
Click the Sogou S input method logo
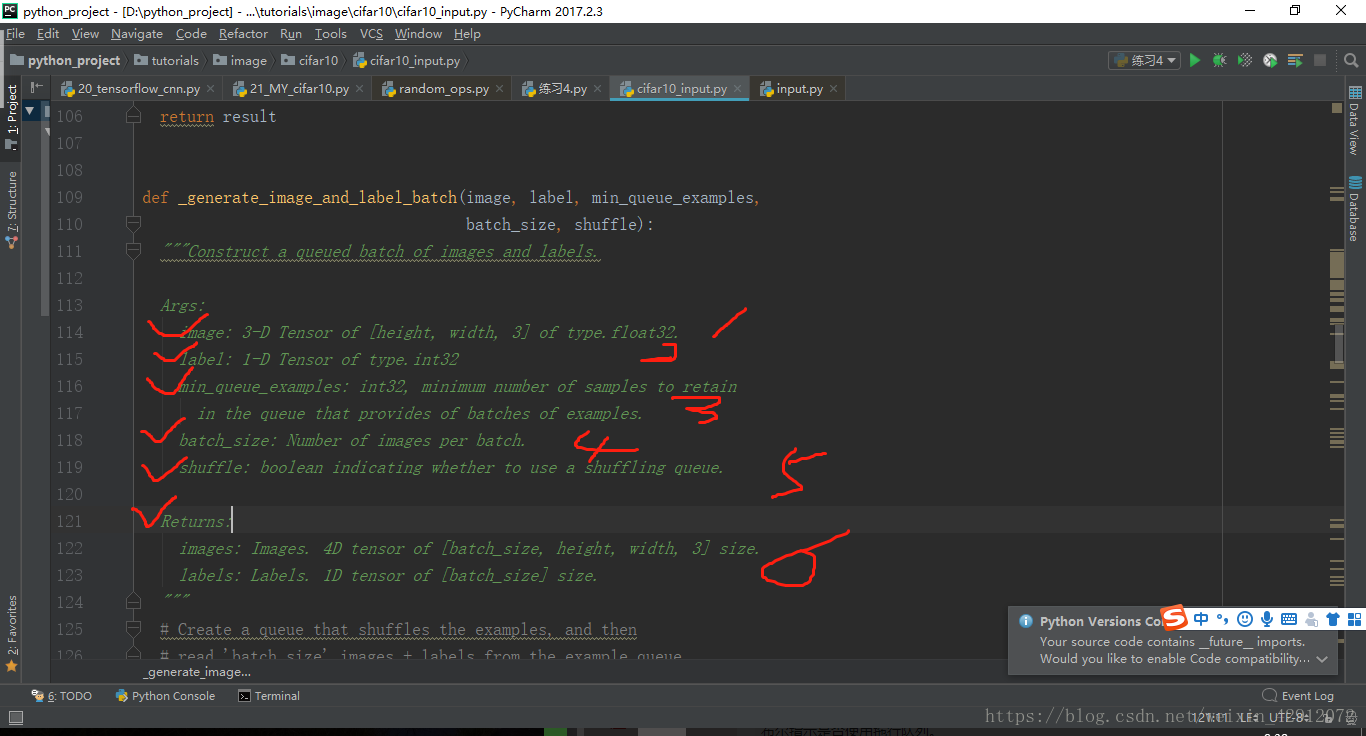[x=1173, y=618]
